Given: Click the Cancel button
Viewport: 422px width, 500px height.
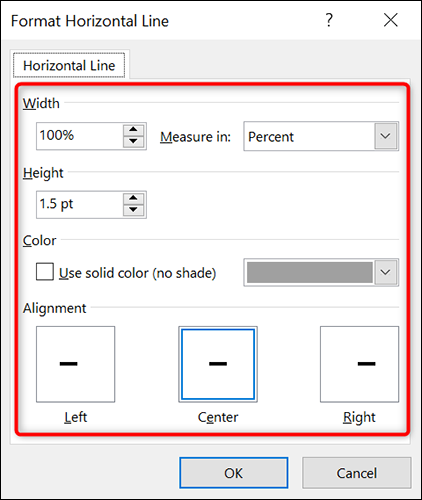Looking at the screenshot, I should click(357, 473).
